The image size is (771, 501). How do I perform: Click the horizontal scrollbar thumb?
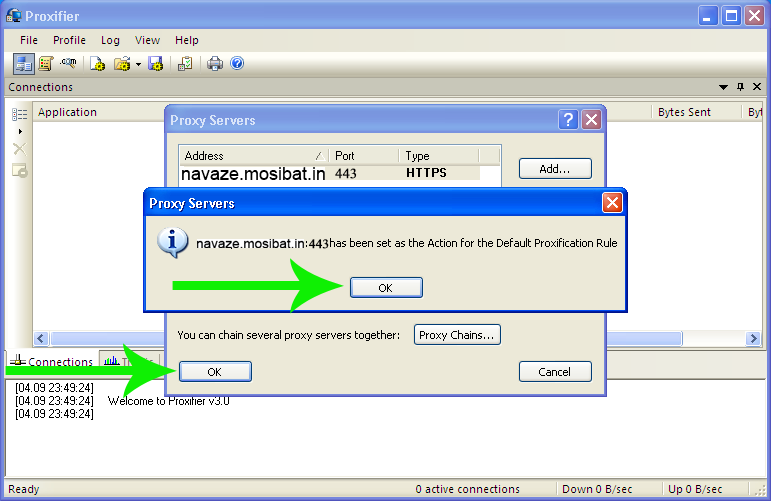click(366, 339)
